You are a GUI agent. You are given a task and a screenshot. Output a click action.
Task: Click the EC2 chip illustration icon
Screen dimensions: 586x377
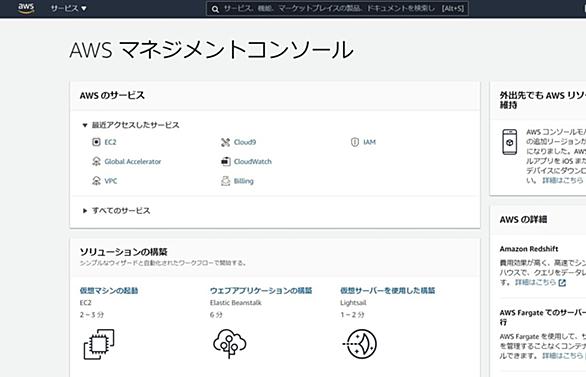pos(99,344)
